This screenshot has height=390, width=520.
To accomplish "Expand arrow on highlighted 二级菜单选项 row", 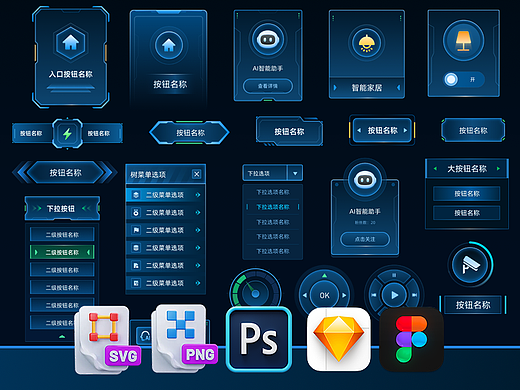I will point(198,195).
